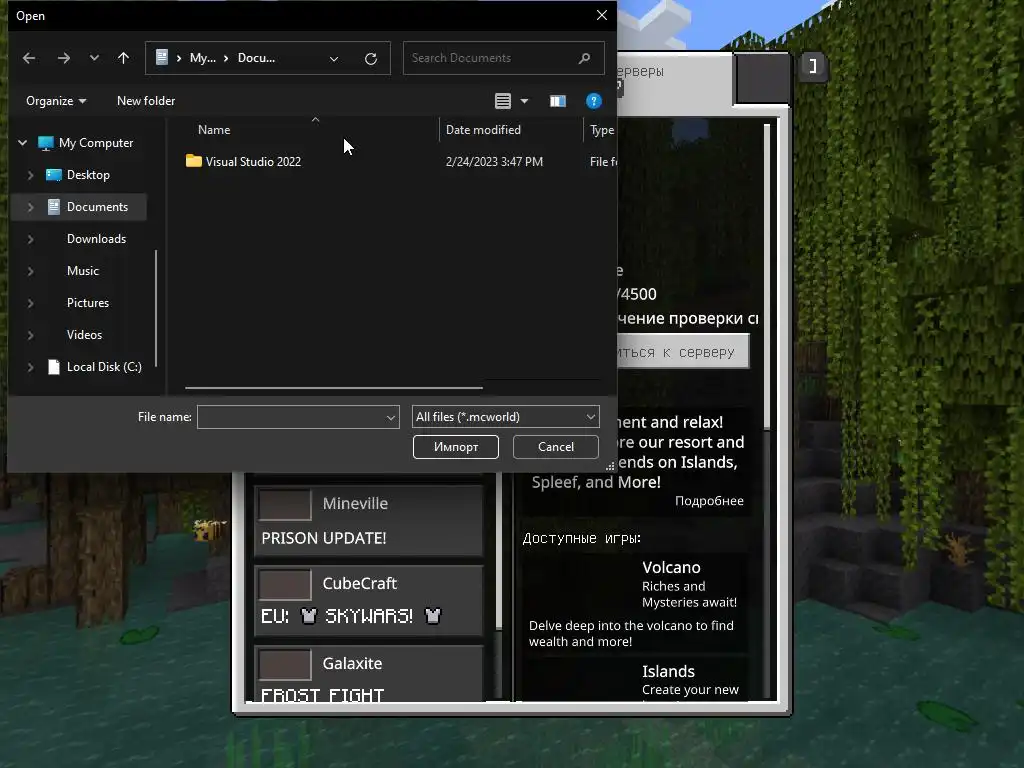The image size is (1024, 768).
Task: Select the Visual Studio 2022 folder
Action: click(x=253, y=161)
